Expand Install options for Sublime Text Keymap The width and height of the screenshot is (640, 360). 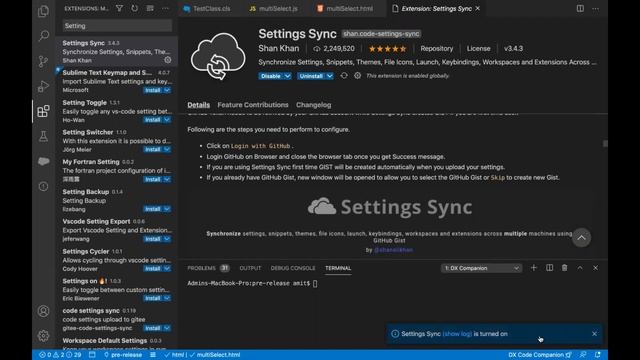point(167,90)
